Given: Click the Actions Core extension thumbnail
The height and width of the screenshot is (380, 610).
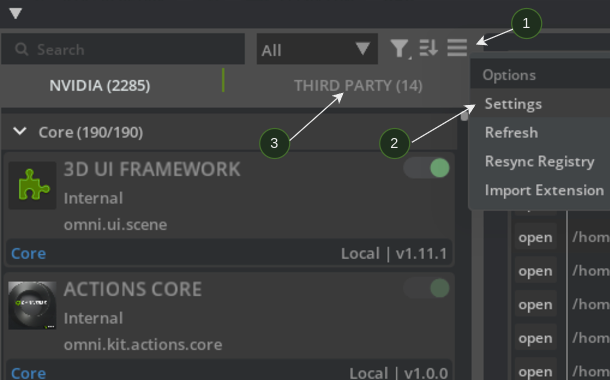Looking at the screenshot, I should (33, 306).
